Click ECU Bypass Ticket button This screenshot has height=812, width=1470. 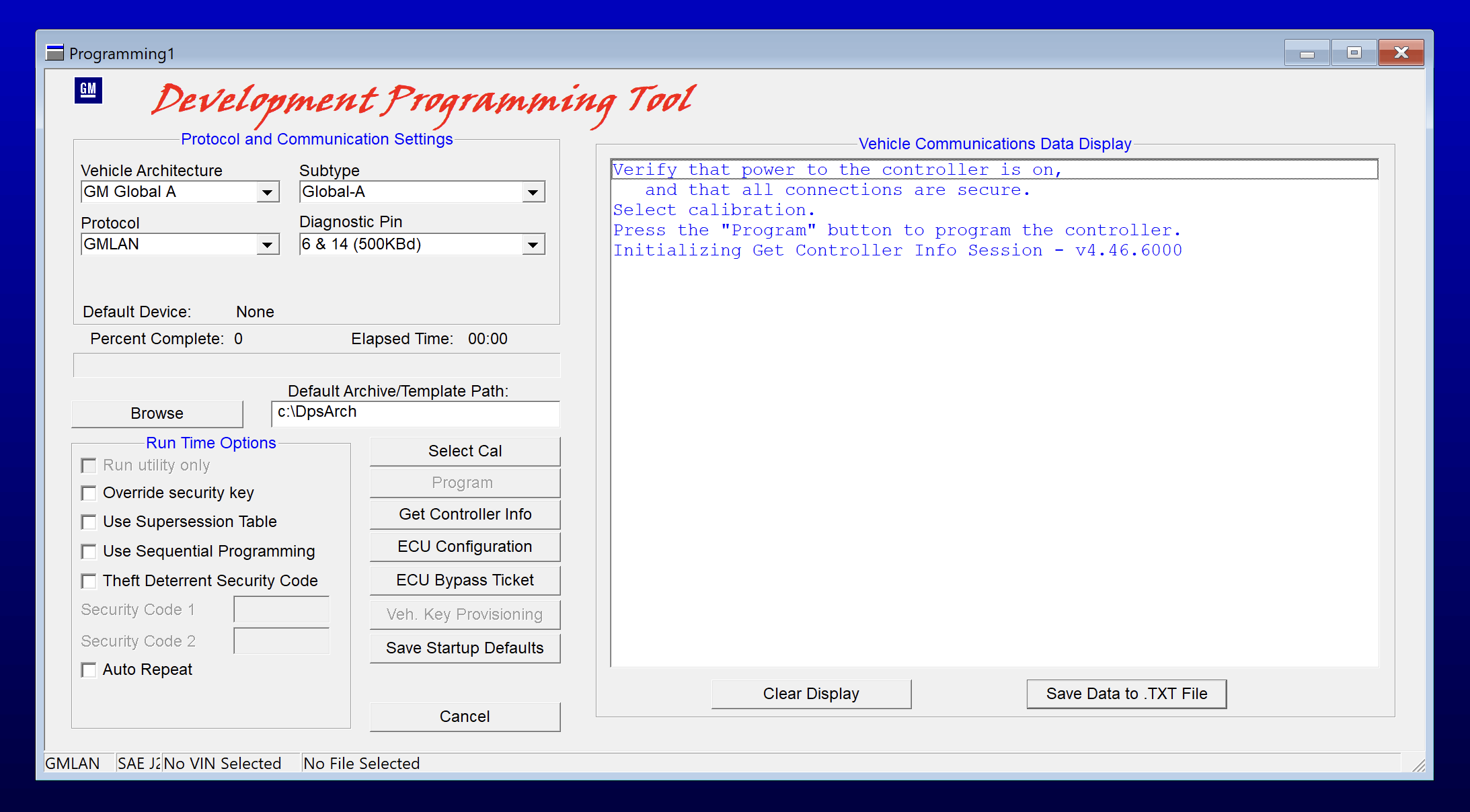pos(465,580)
